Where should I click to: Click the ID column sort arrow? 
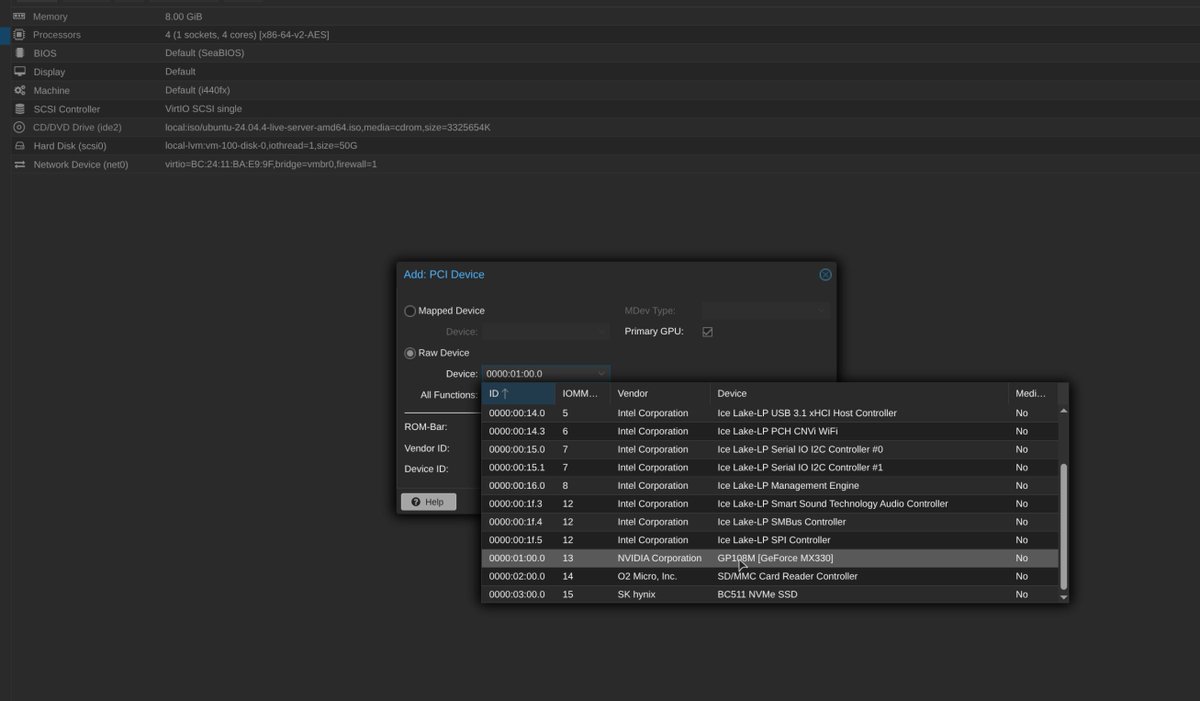coord(505,394)
